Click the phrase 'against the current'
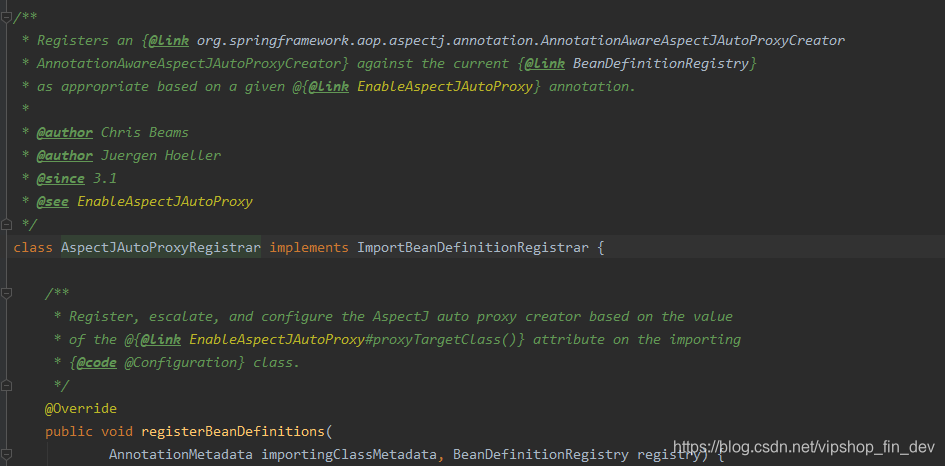 click(x=433, y=63)
